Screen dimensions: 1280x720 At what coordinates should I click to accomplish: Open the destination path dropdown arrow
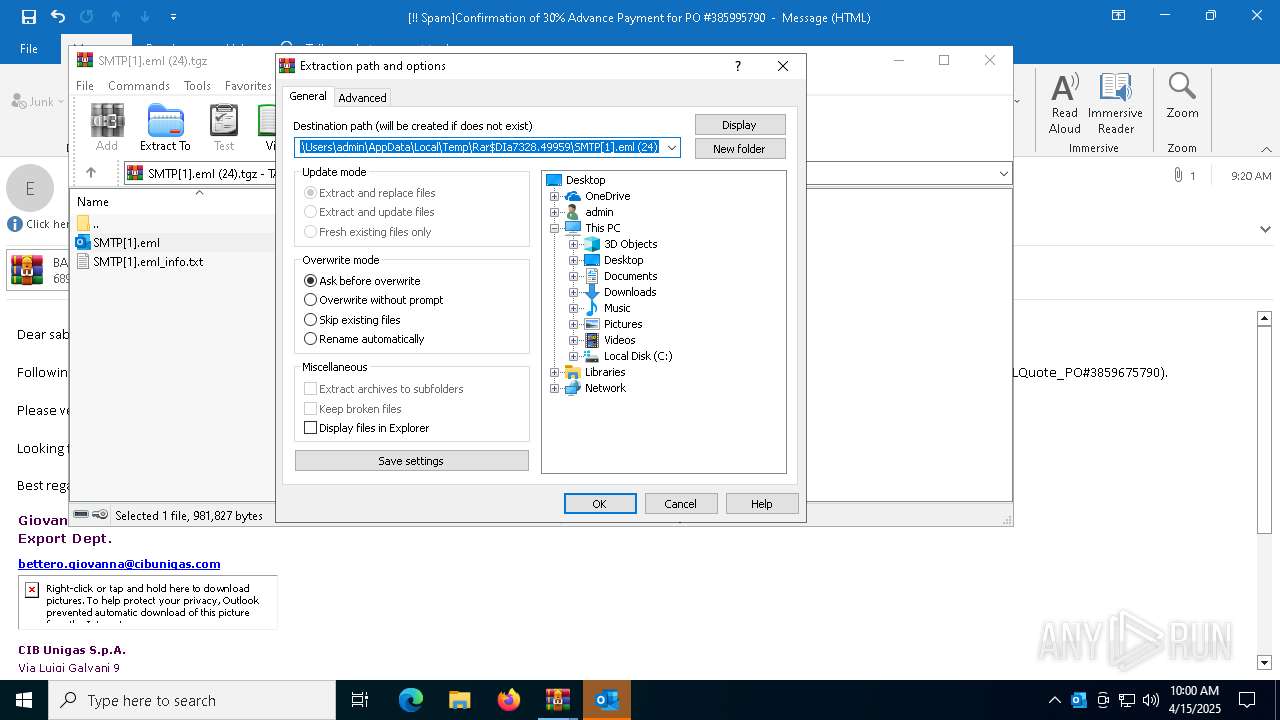click(672, 148)
